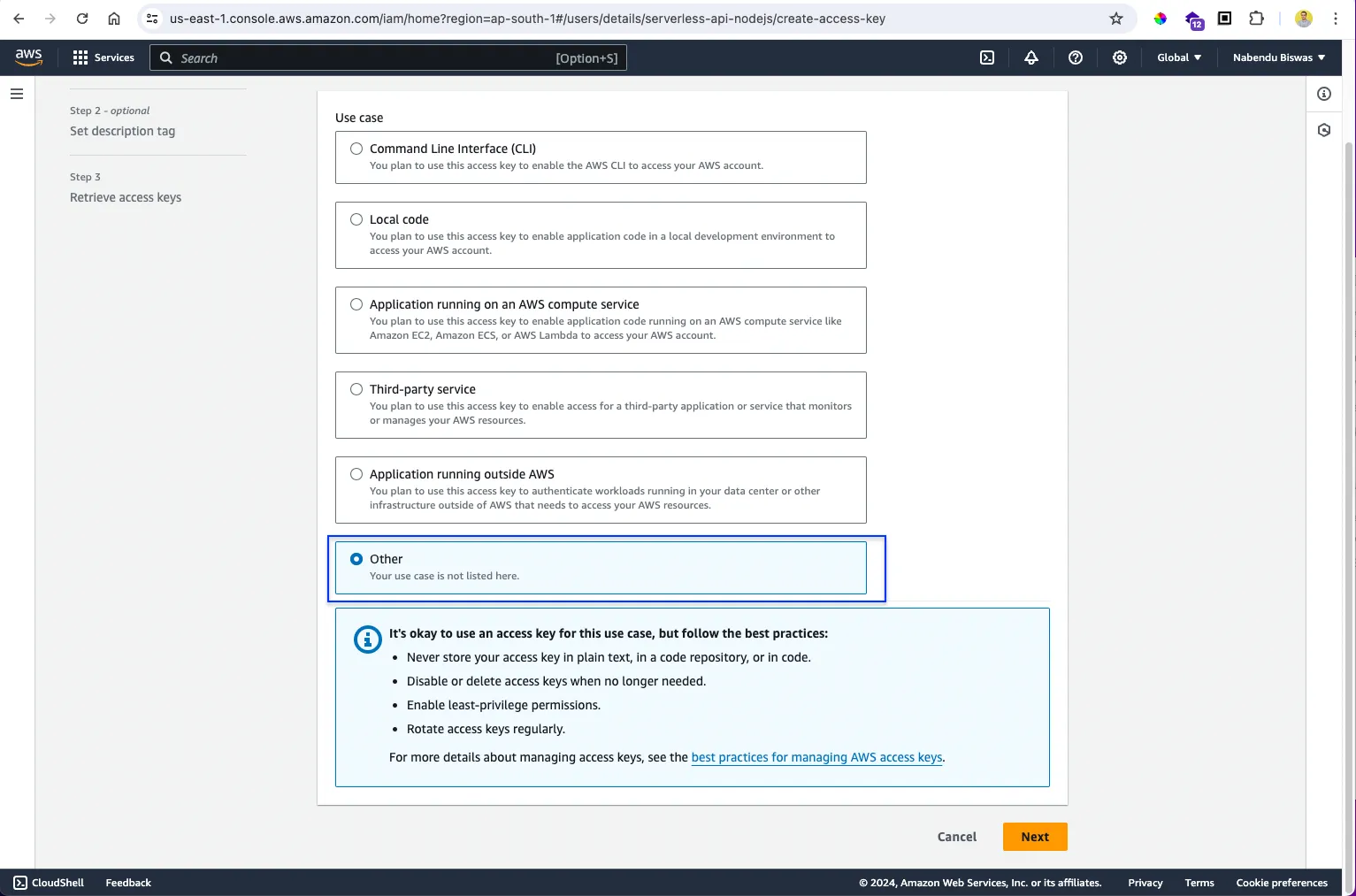Open the info panel icon

click(x=1324, y=94)
